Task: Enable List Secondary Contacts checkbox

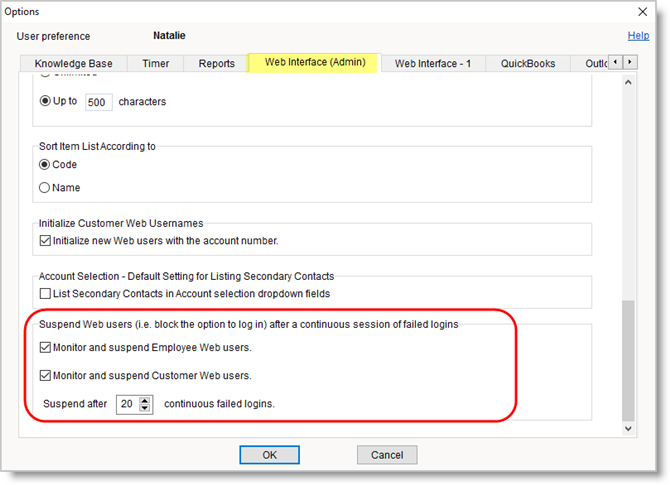Action: (45, 293)
